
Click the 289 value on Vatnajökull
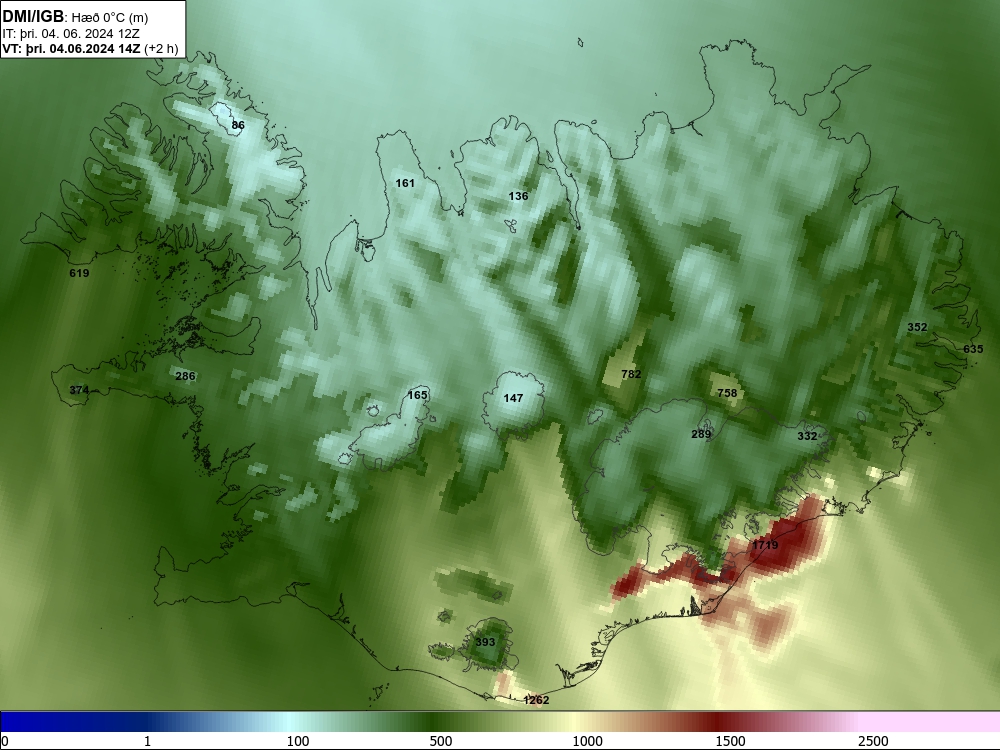click(x=701, y=434)
